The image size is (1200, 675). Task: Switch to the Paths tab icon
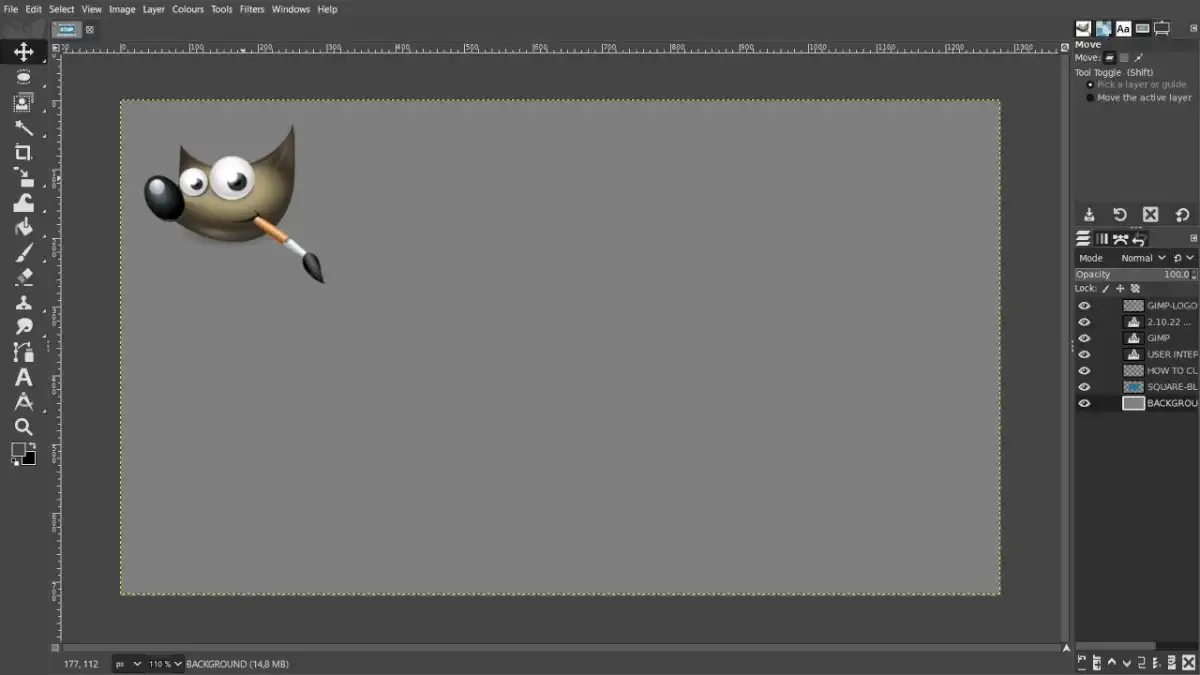click(1121, 239)
